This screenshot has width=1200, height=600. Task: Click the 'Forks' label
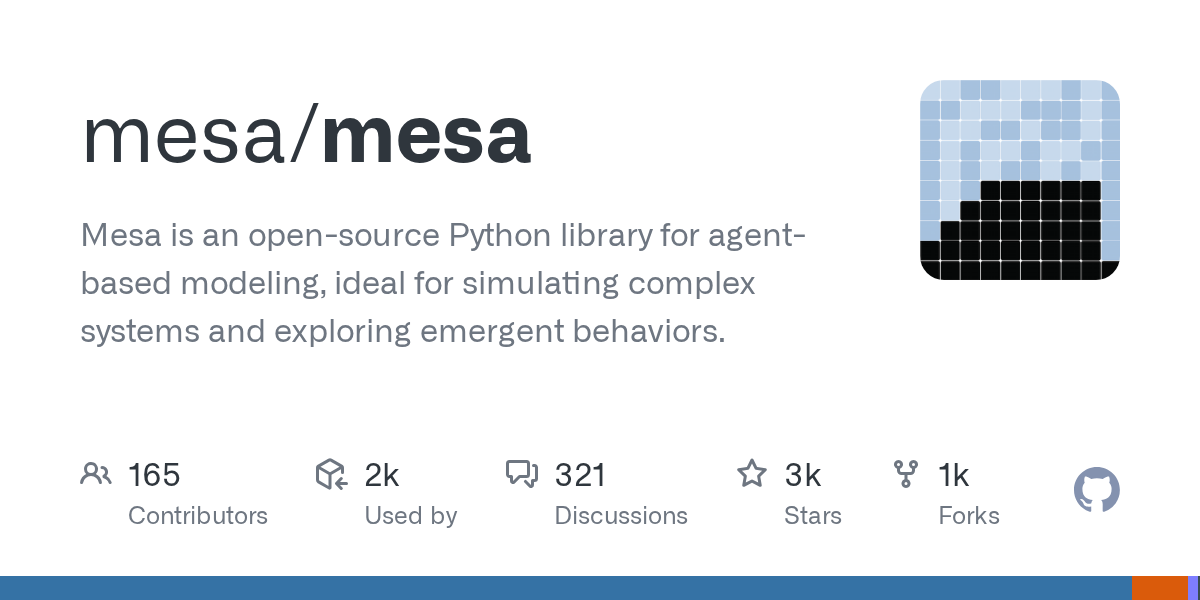969,516
